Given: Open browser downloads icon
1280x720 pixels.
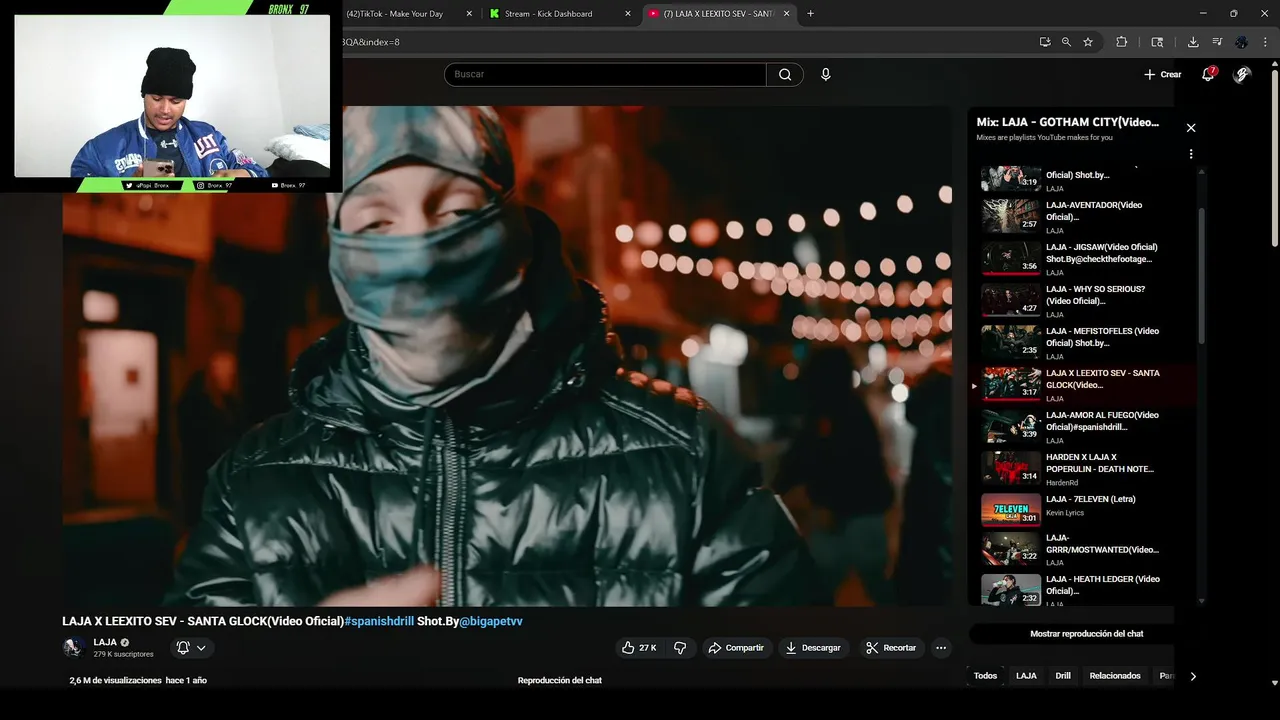Looking at the screenshot, I should pyautogui.click(x=1193, y=42).
